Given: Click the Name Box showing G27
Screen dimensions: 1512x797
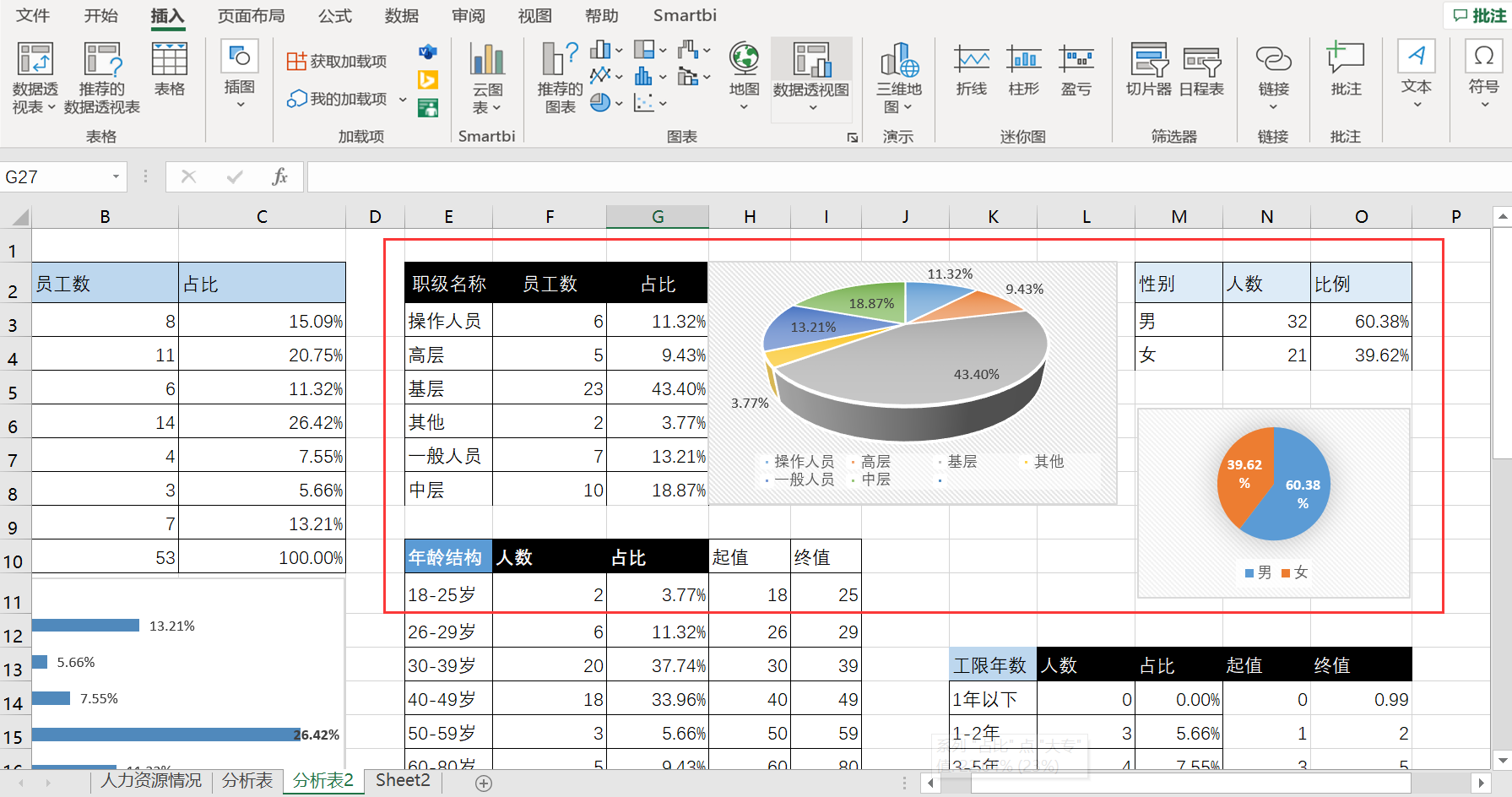Looking at the screenshot, I should click(56, 176).
